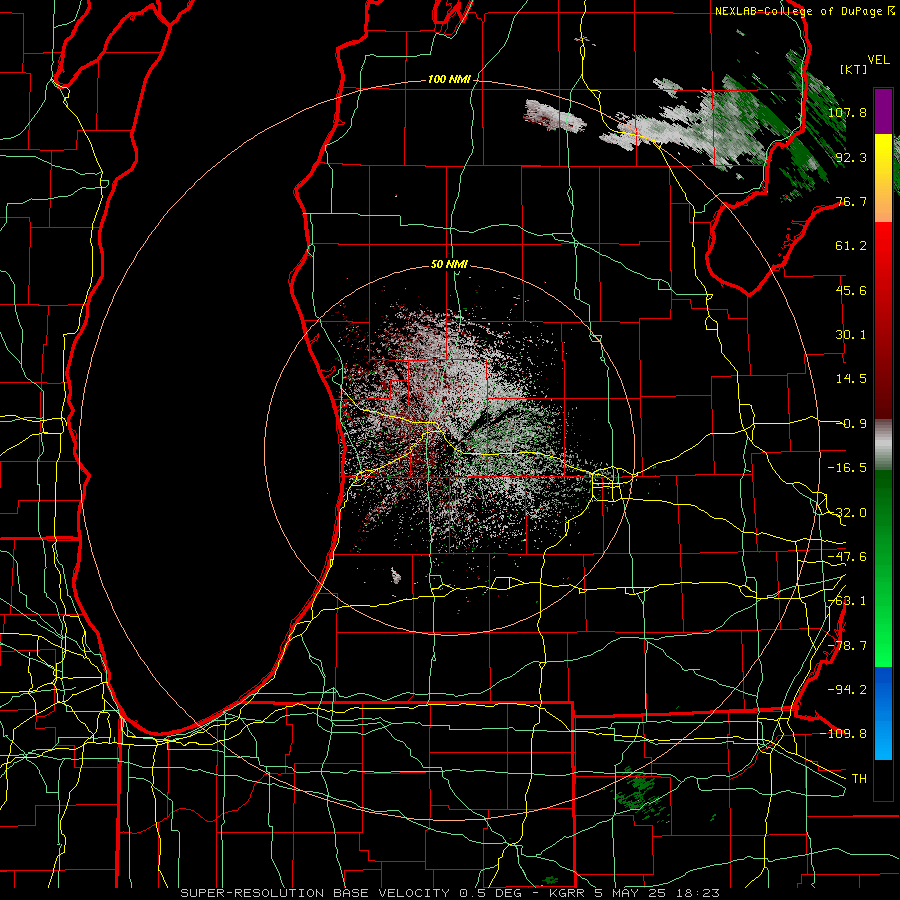
Task: Click the 30.1 legend value
Action: 851,335
